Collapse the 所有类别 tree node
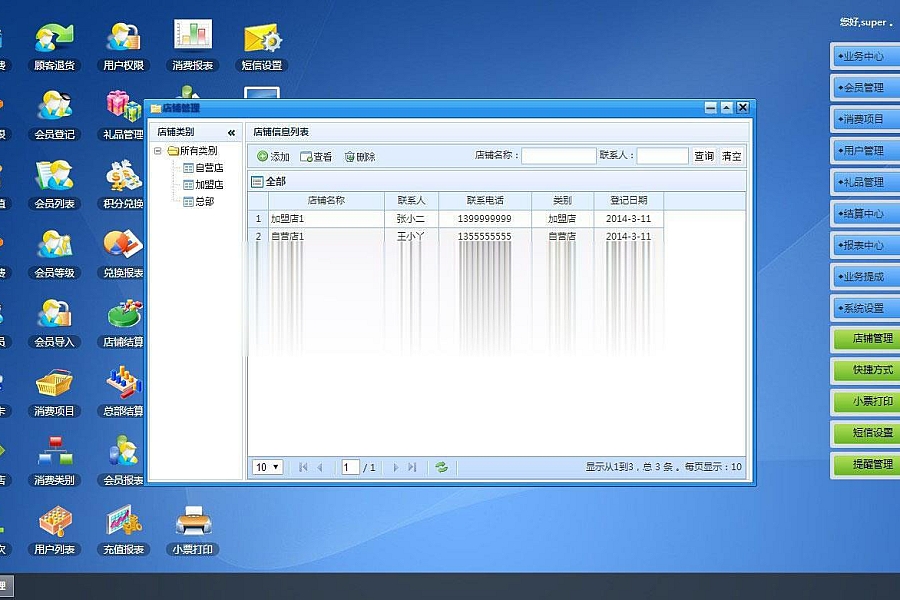 click(x=158, y=151)
